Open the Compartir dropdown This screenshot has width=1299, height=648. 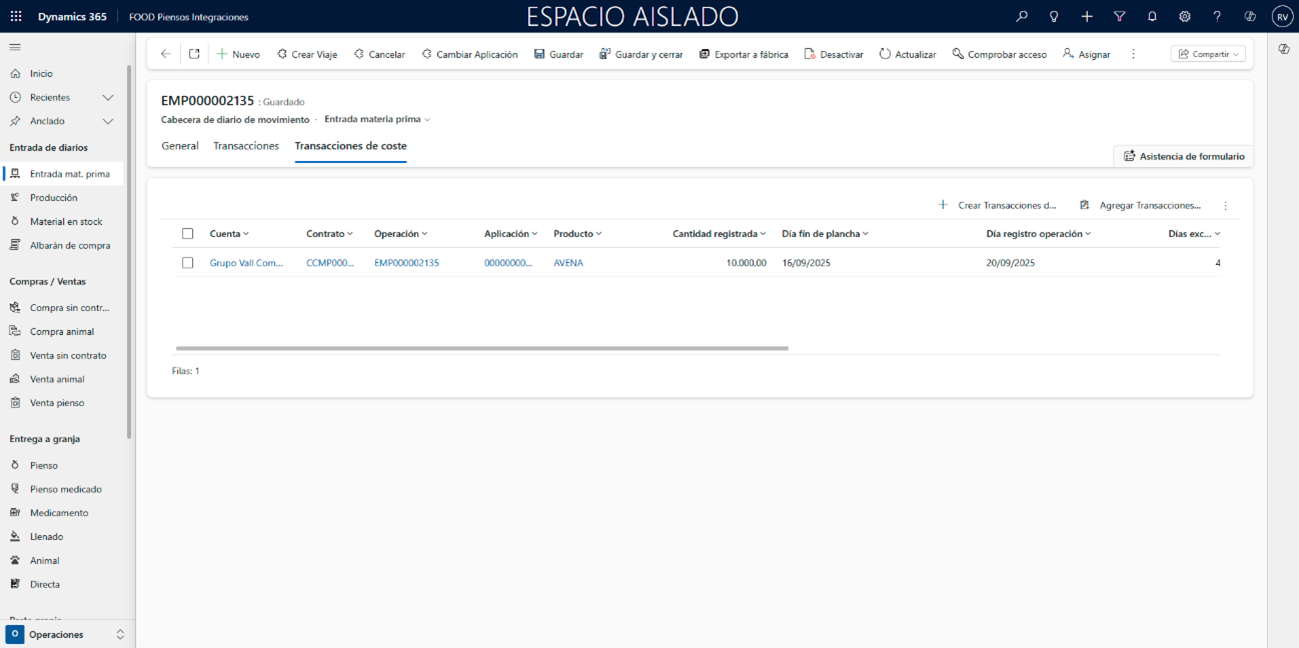pyautogui.click(x=1208, y=54)
